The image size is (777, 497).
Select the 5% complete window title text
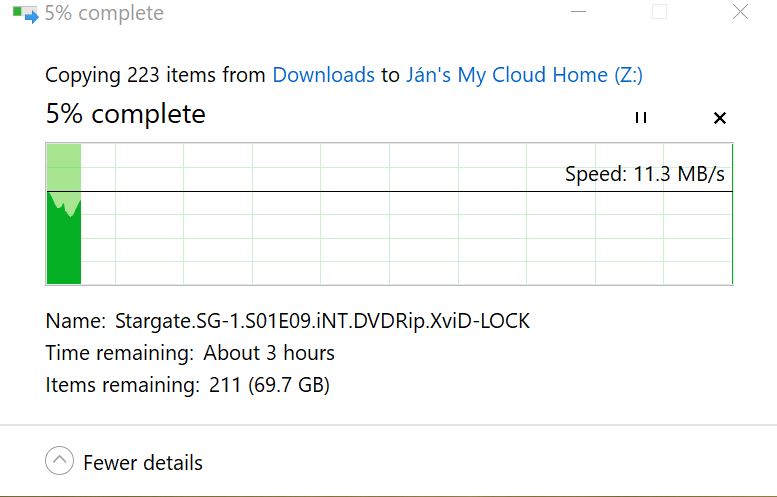pos(104,13)
